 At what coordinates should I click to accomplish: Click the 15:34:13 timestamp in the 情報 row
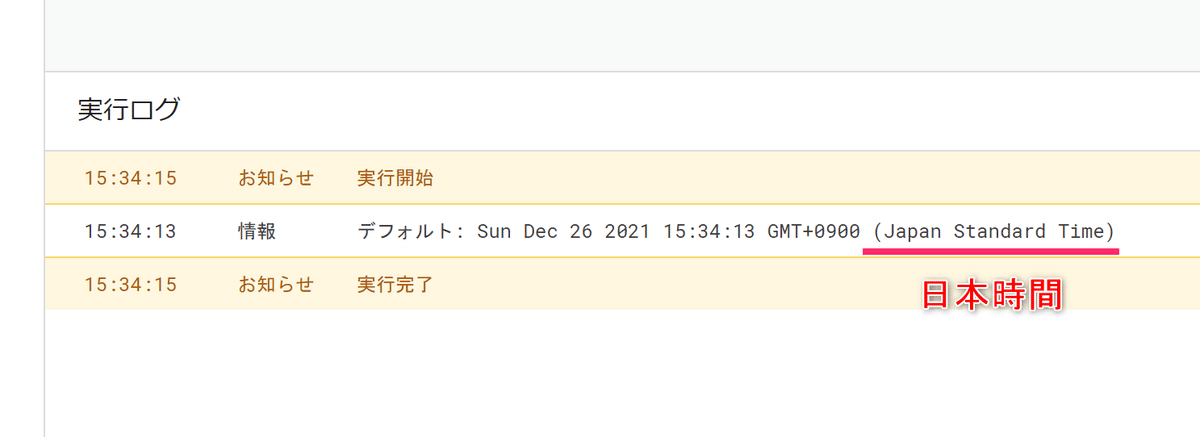point(130,232)
